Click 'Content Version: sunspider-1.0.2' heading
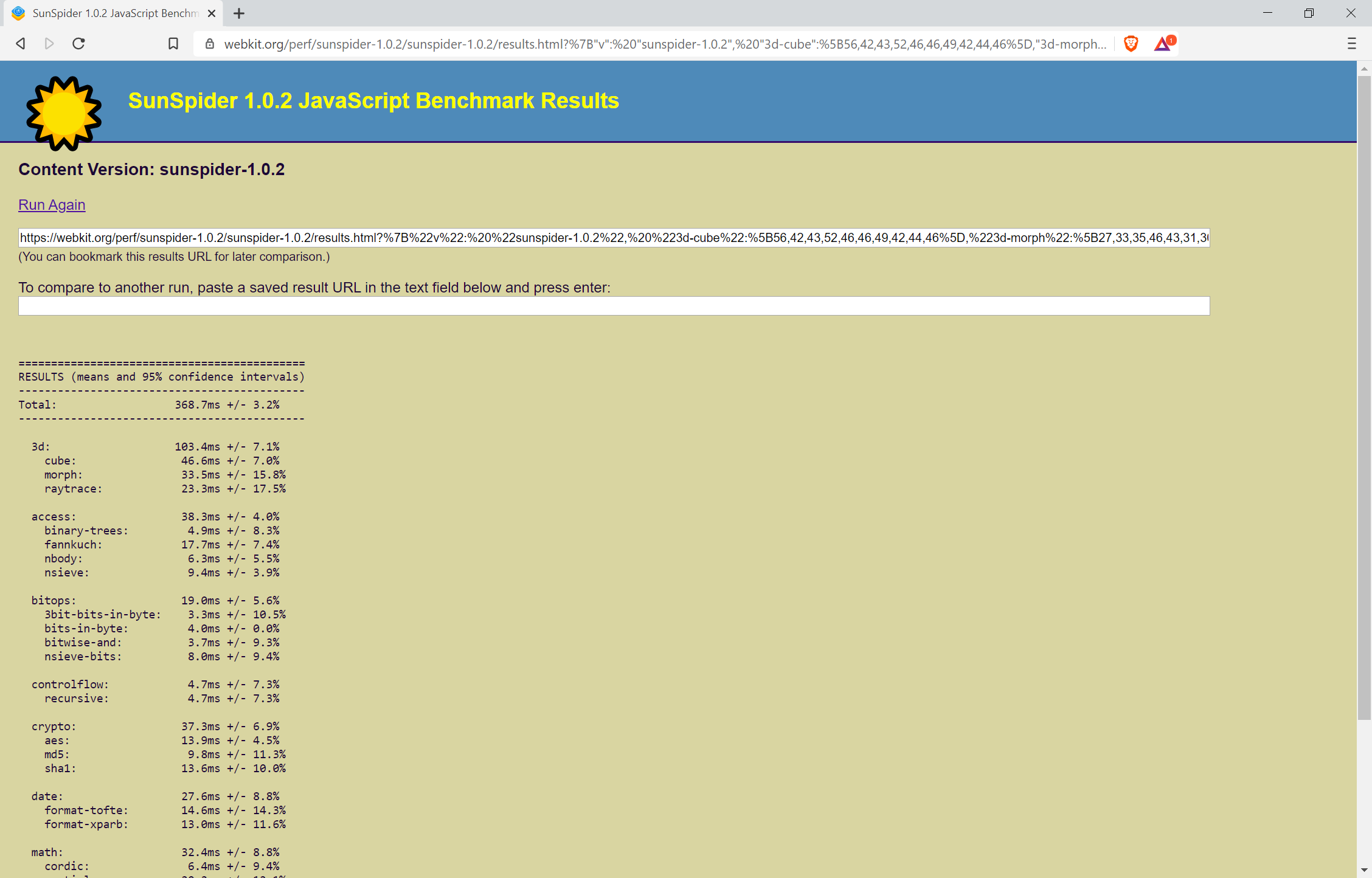The image size is (1372, 878). click(151, 170)
